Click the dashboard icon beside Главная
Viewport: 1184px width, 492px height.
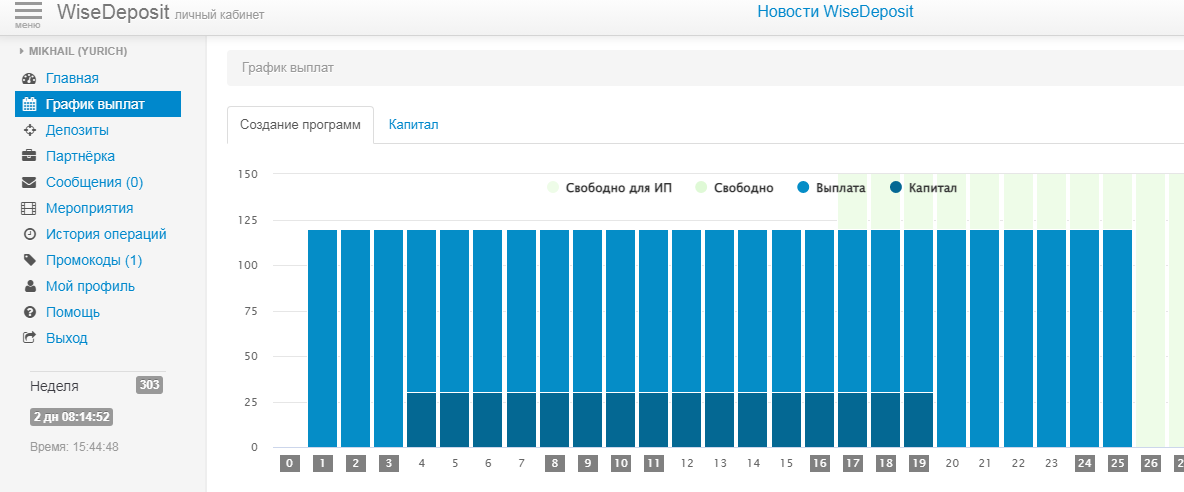coord(29,78)
